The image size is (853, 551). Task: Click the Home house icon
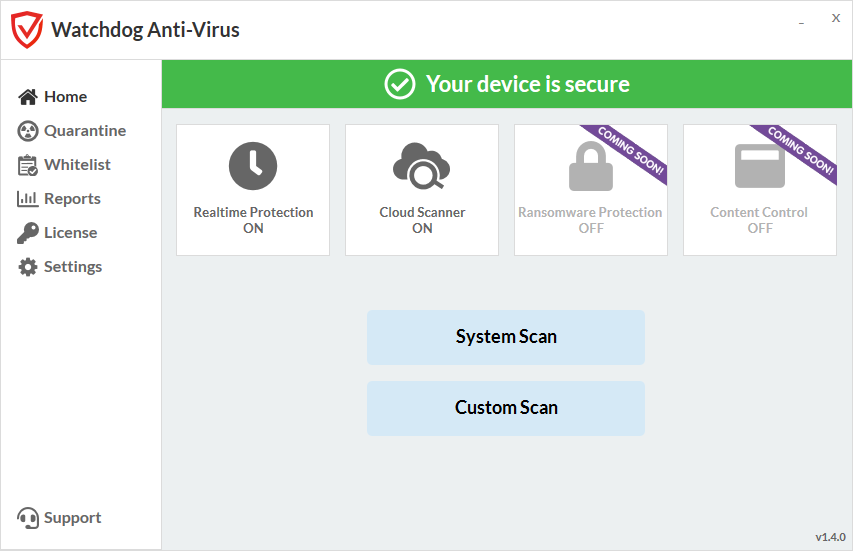tap(28, 97)
